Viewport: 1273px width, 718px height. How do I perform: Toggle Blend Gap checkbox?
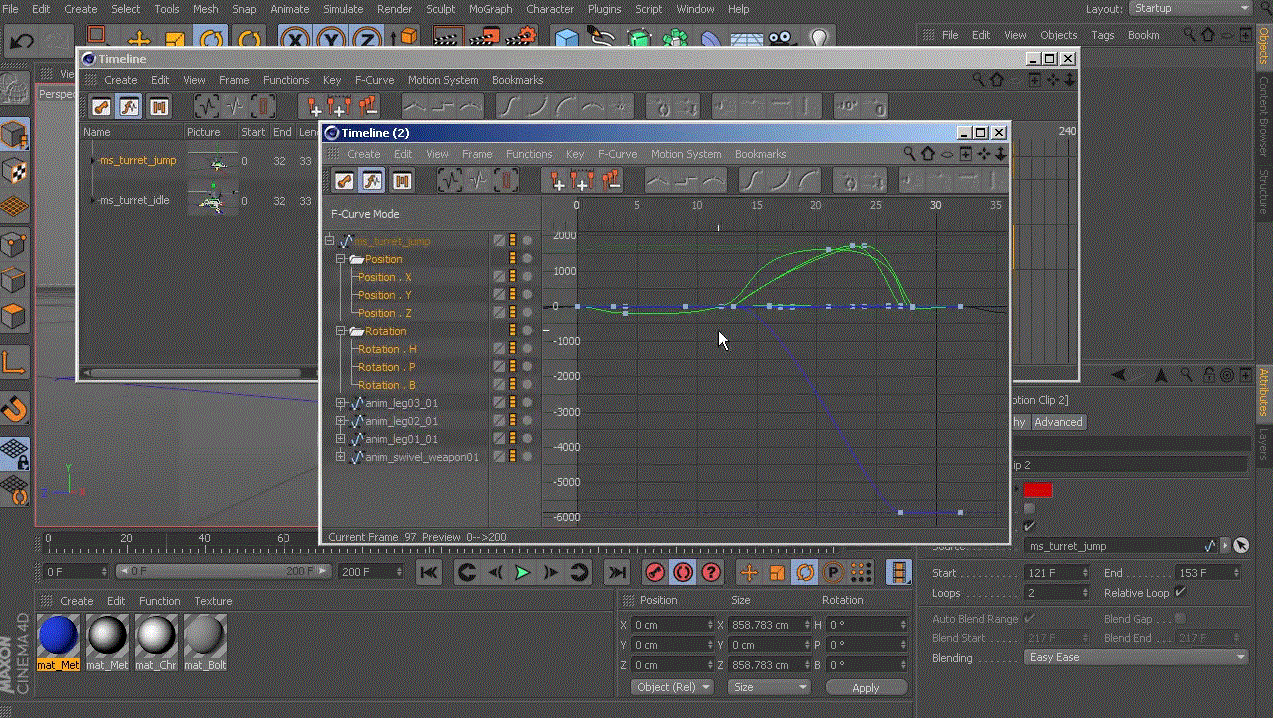point(1180,618)
